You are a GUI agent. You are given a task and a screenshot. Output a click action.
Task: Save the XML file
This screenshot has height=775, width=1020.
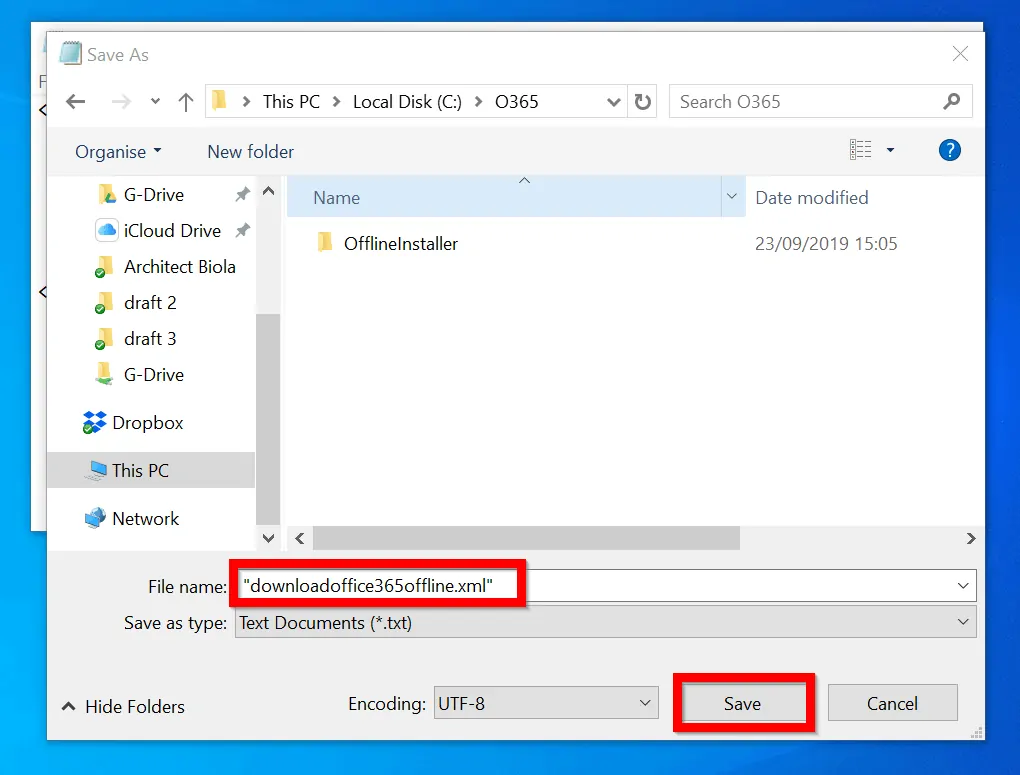click(743, 703)
